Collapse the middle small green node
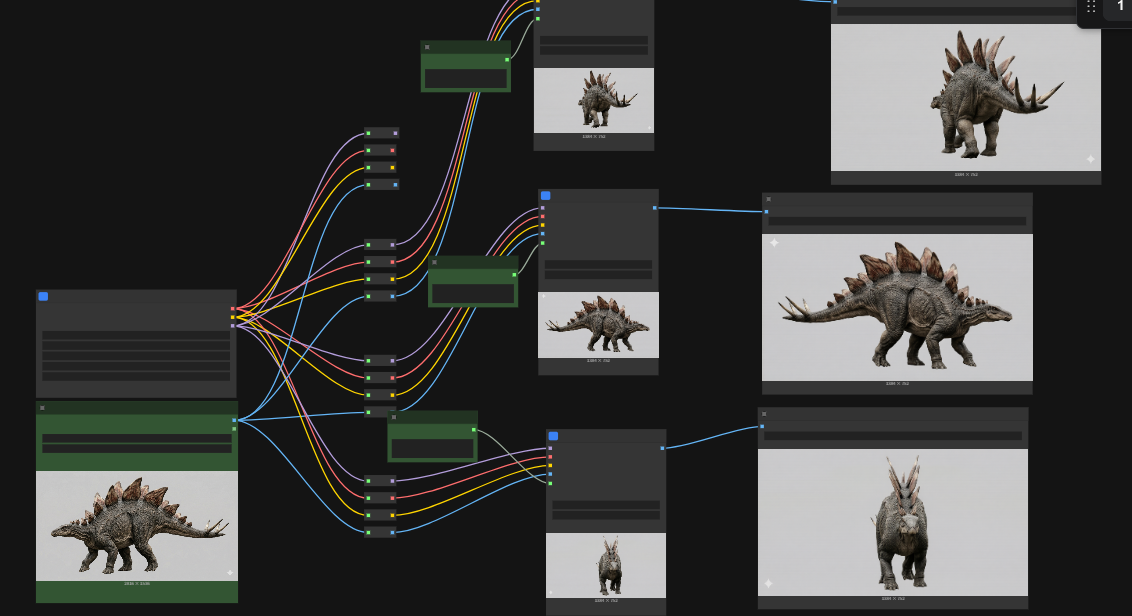The height and width of the screenshot is (616, 1132). [435, 262]
